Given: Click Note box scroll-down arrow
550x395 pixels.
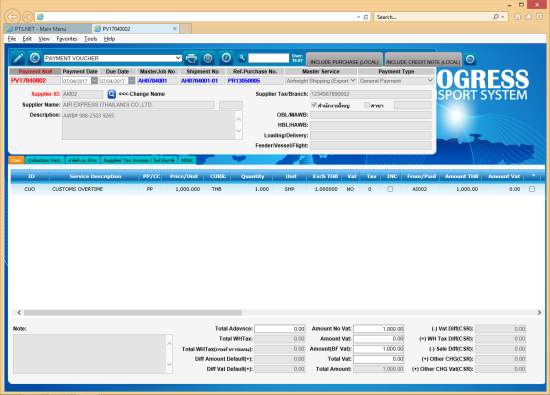Looking at the screenshot, I should tap(169, 364).
